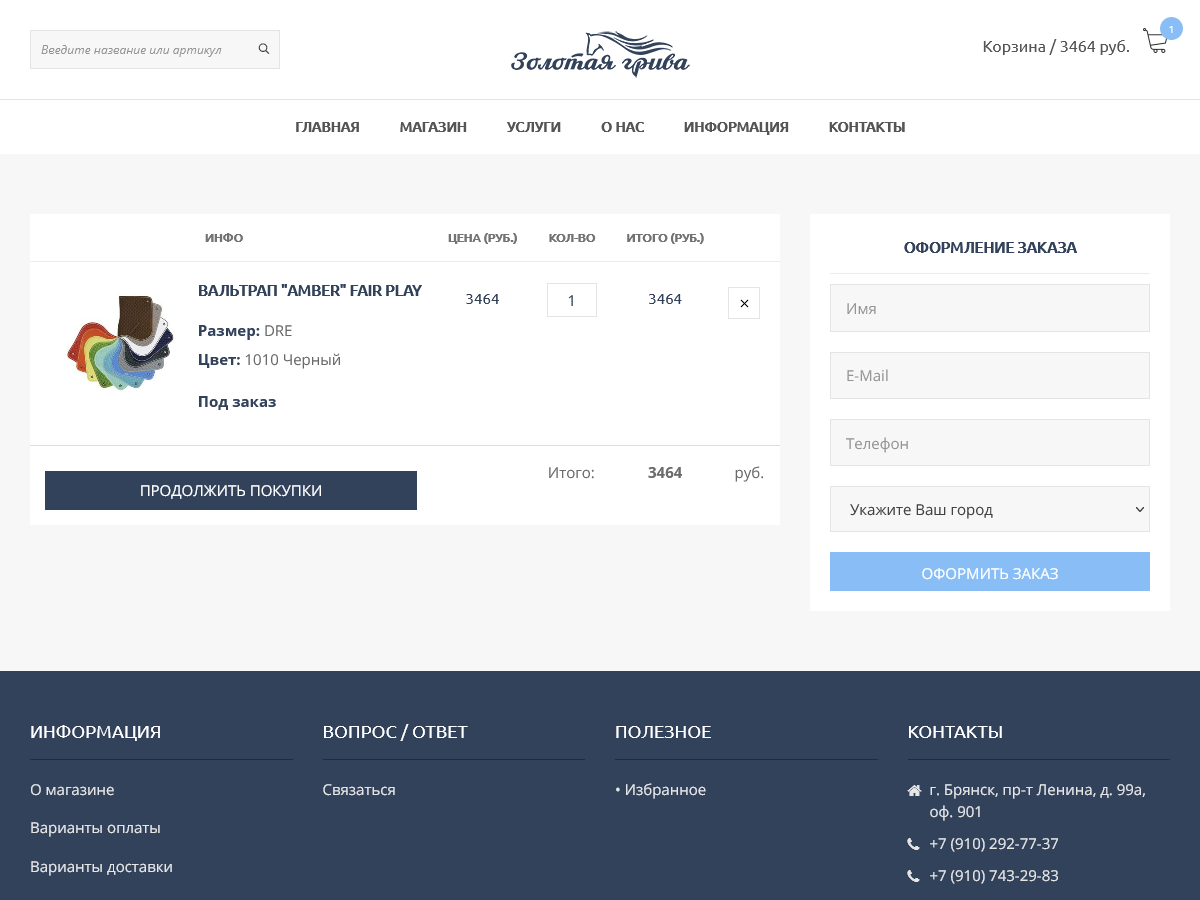The image size is (1200, 900).
Task: Open product ВАЛЬТРАП "AMBER" FAIR PLAY title
Action: pyautogui.click(x=310, y=291)
